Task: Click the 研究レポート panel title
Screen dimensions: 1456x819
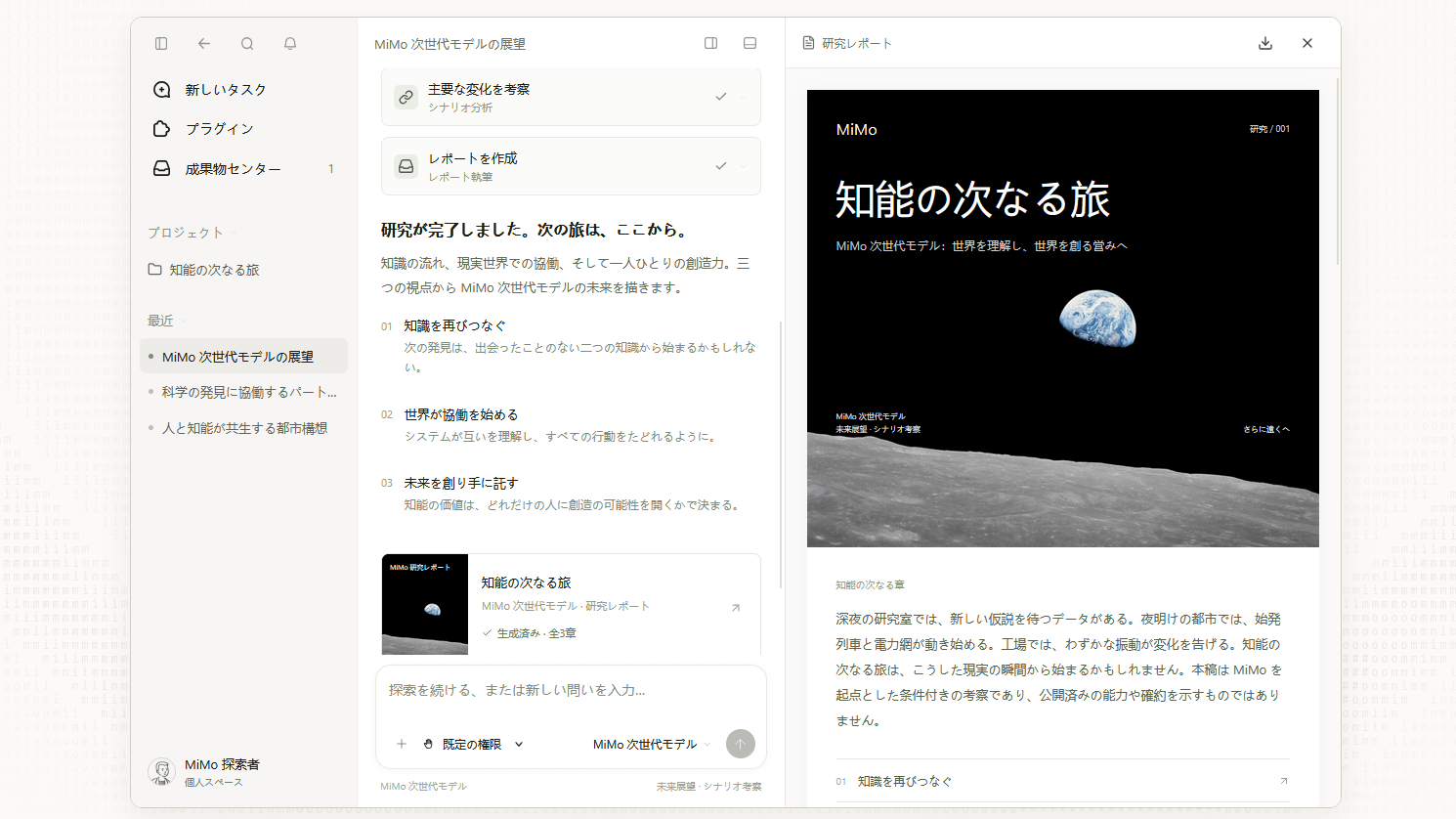Action: (x=857, y=43)
